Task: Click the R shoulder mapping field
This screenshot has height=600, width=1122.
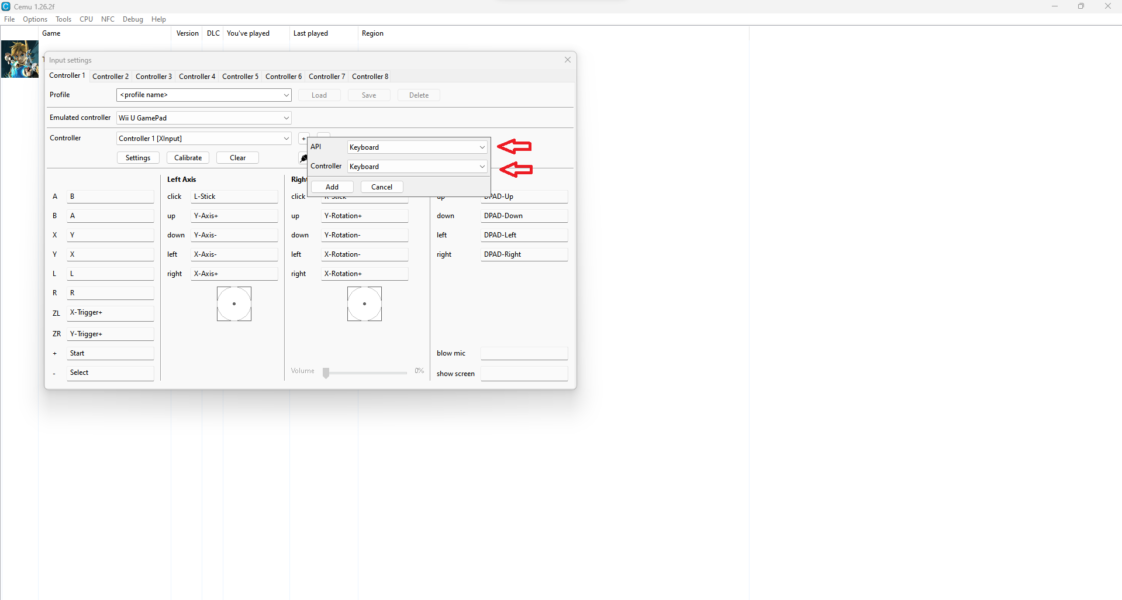Action: pyautogui.click(x=110, y=293)
